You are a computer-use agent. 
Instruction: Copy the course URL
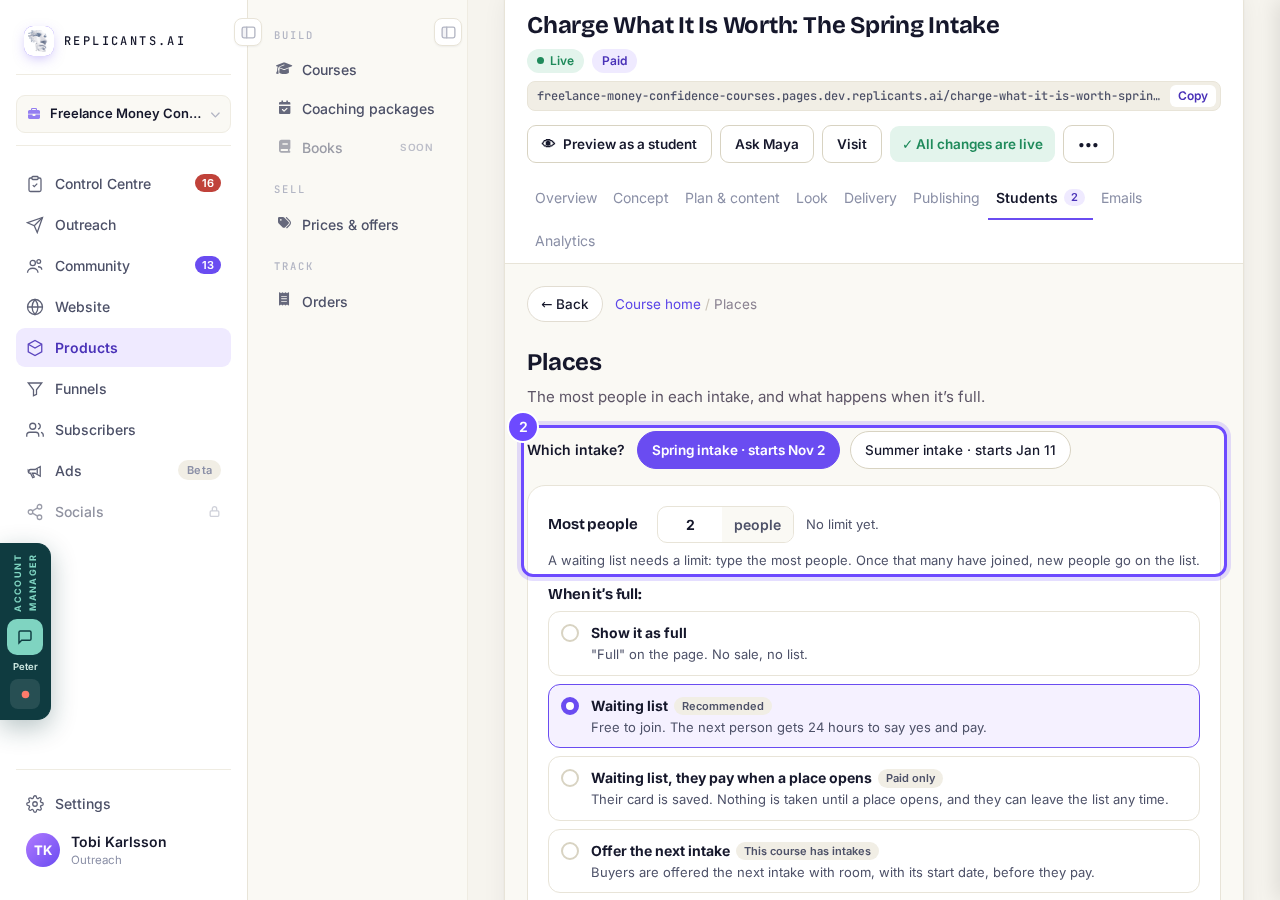tap(1193, 96)
